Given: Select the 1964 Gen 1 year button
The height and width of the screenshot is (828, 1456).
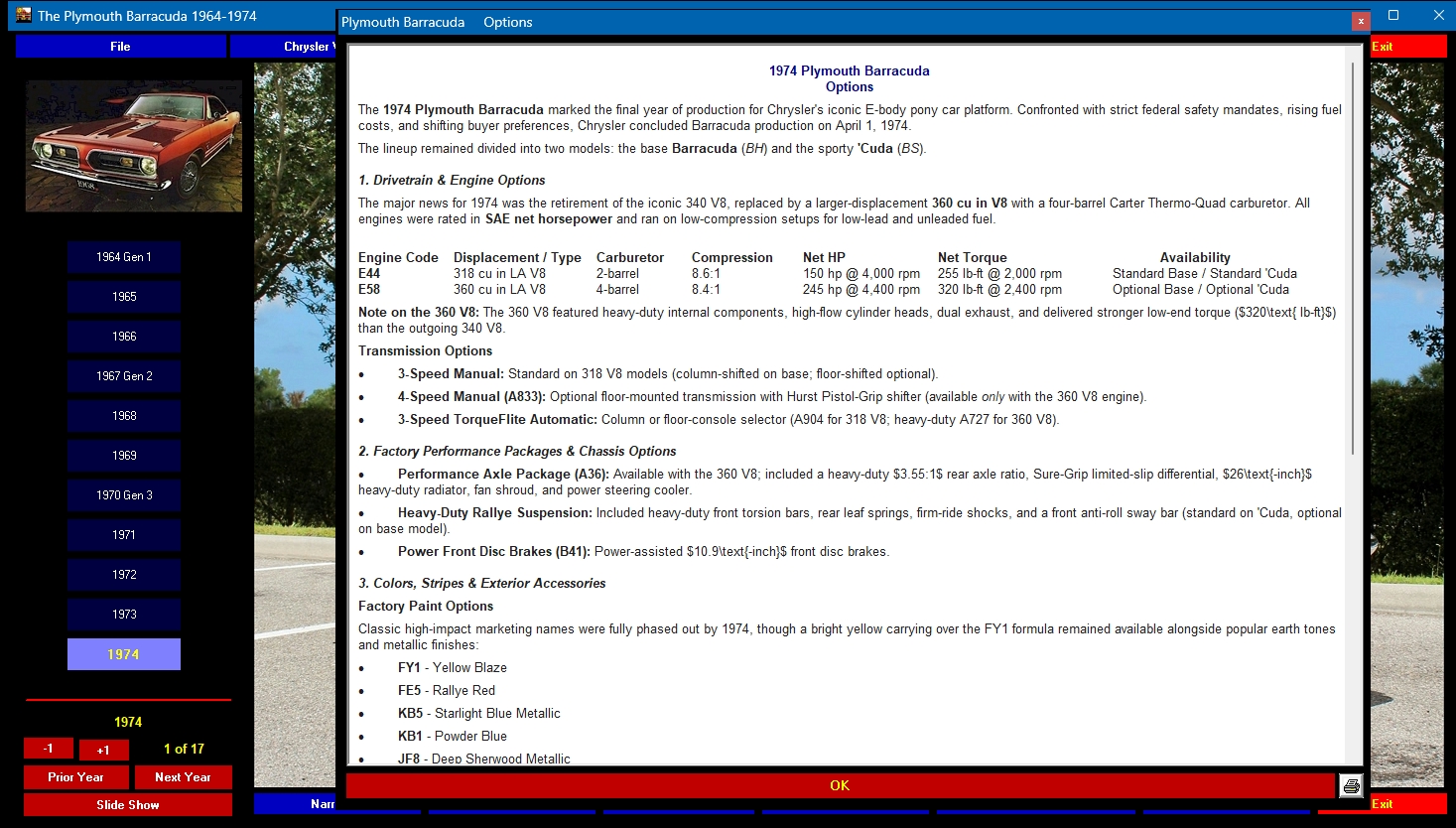Looking at the screenshot, I should (x=124, y=257).
